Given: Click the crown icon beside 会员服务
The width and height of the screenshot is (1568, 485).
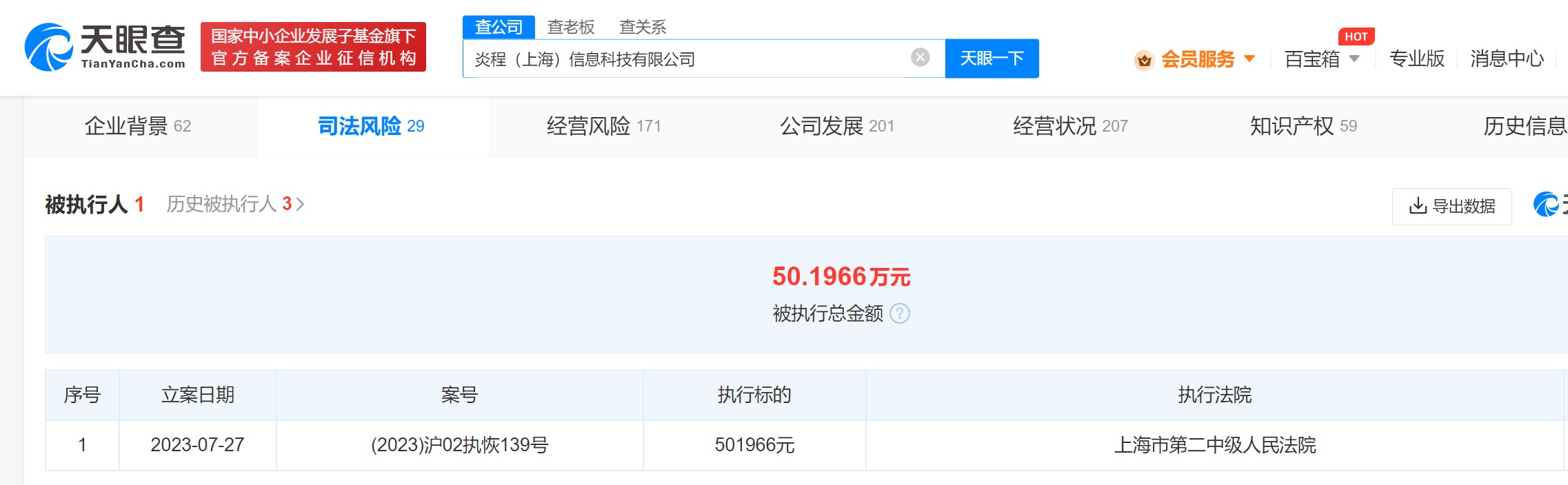Looking at the screenshot, I should 1145,61.
